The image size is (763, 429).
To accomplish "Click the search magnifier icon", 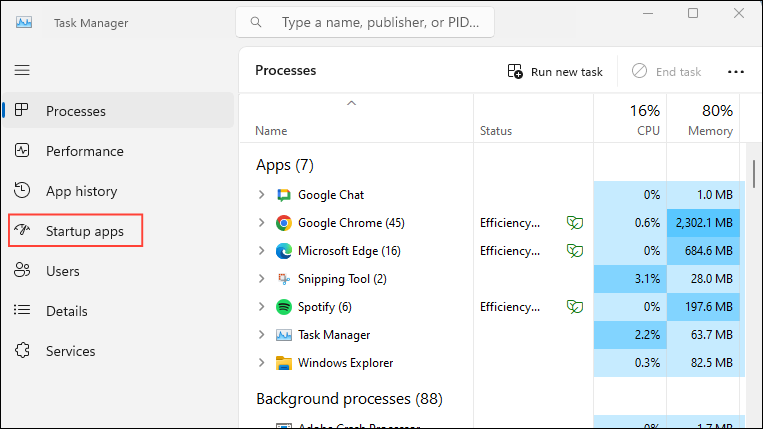I will 256,22.
